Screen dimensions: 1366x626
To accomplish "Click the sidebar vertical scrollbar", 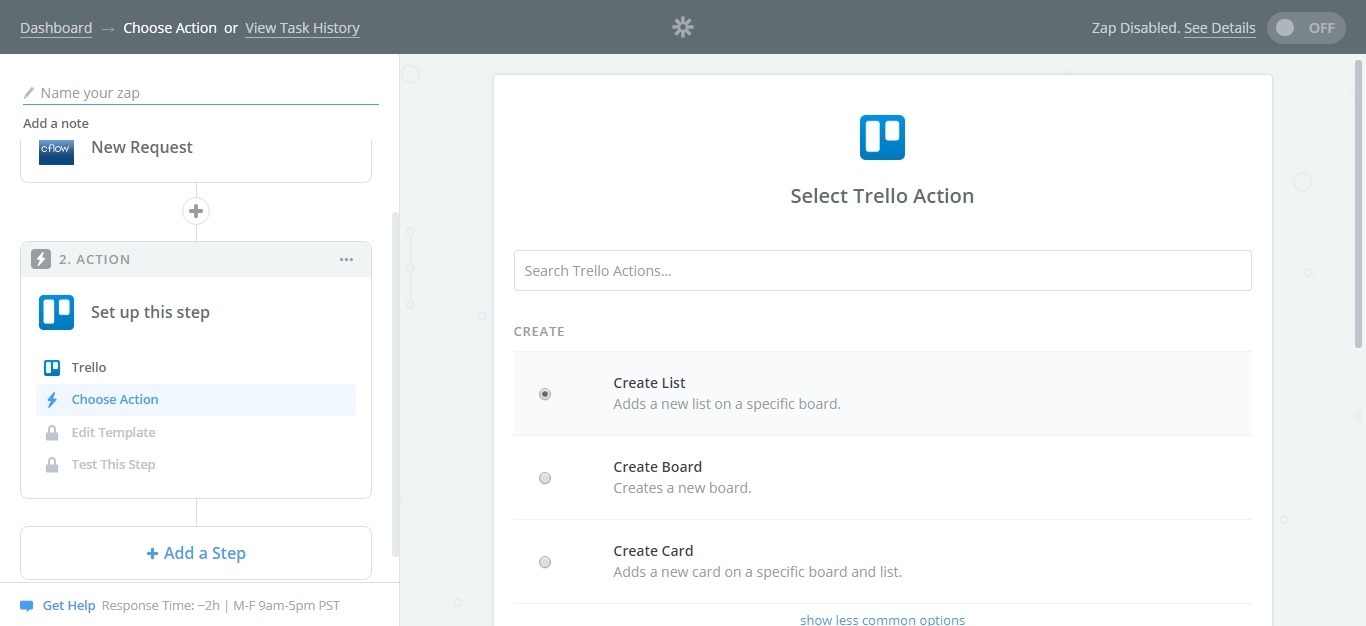I will 395,384.
